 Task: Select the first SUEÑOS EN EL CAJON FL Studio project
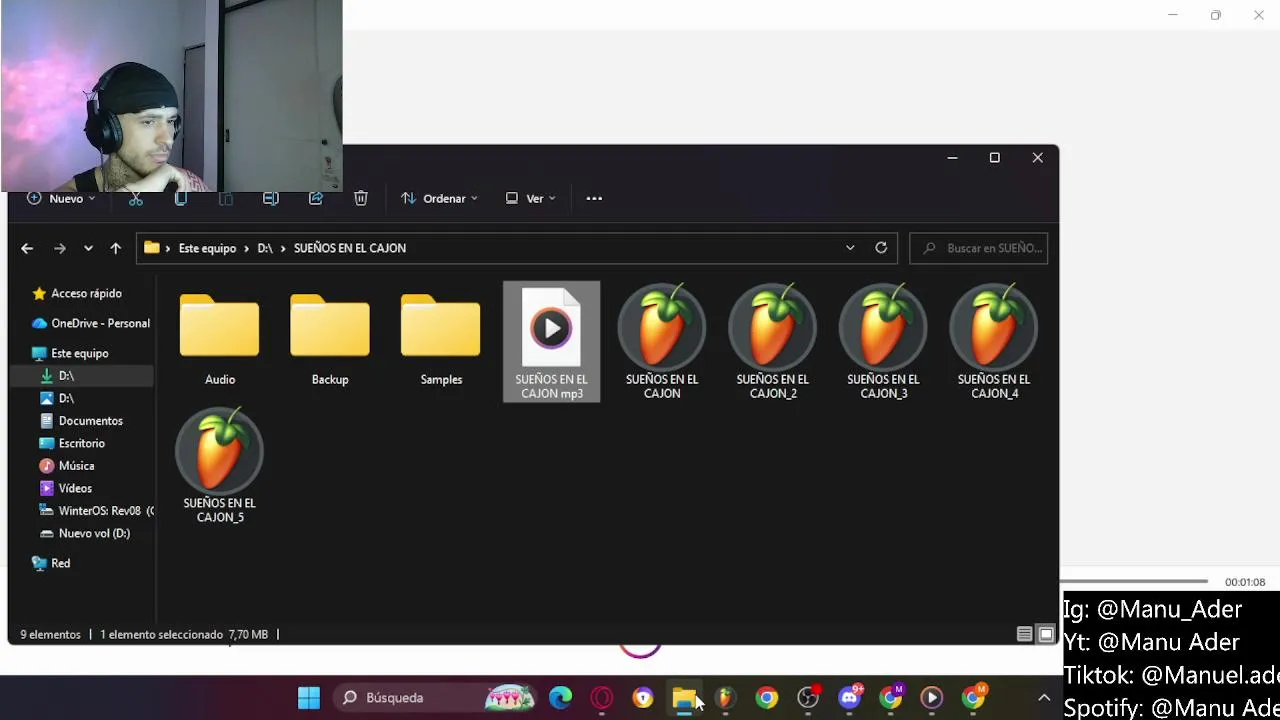tap(662, 342)
